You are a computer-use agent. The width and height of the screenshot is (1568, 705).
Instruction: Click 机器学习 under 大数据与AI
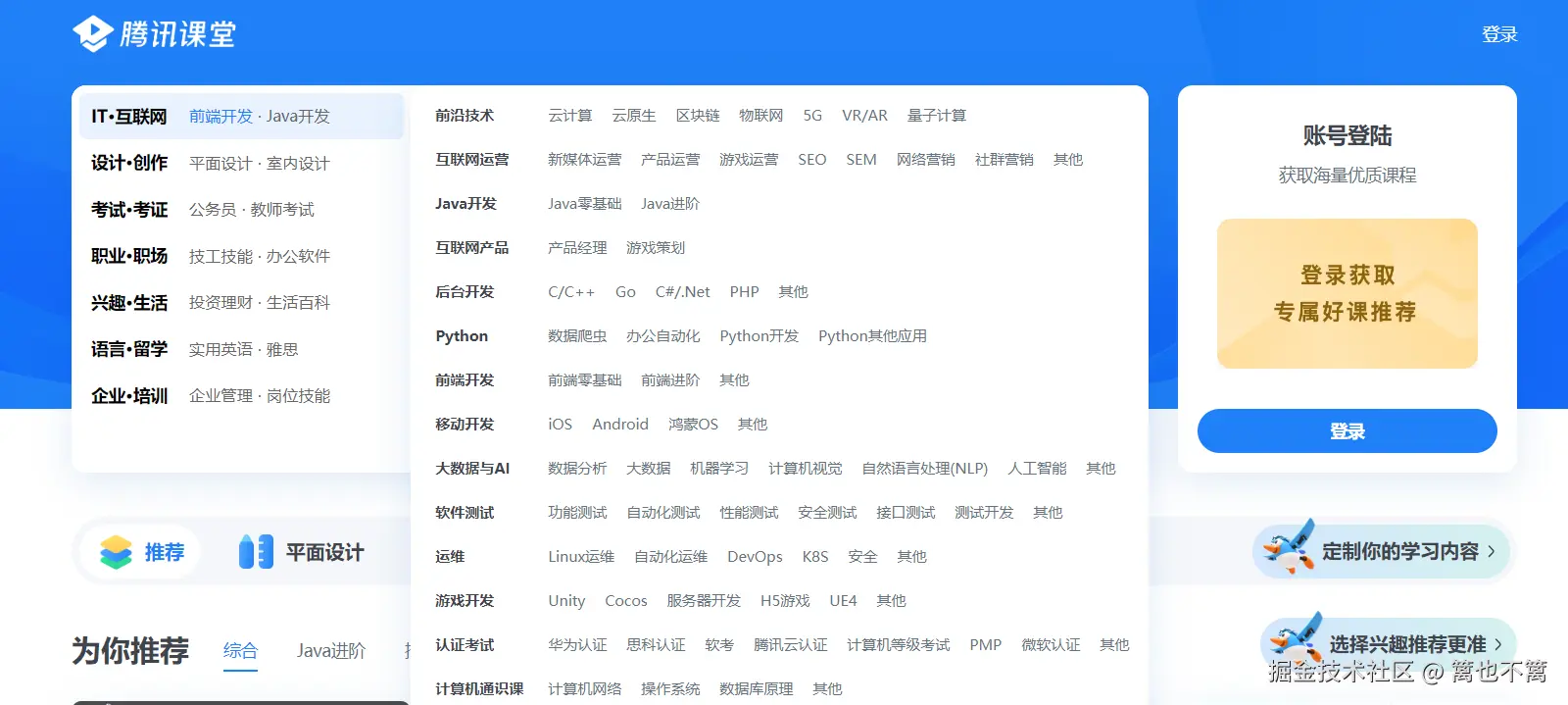(719, 469)
